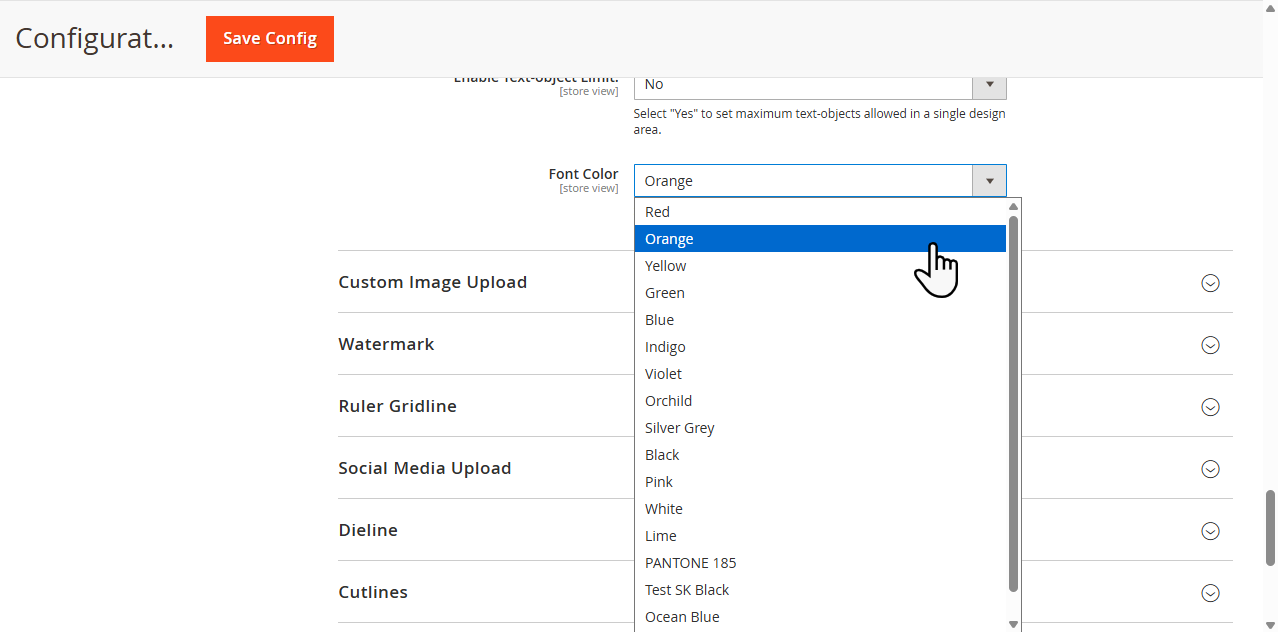Click the Watermark section chevron icon

coord(1210,345)
